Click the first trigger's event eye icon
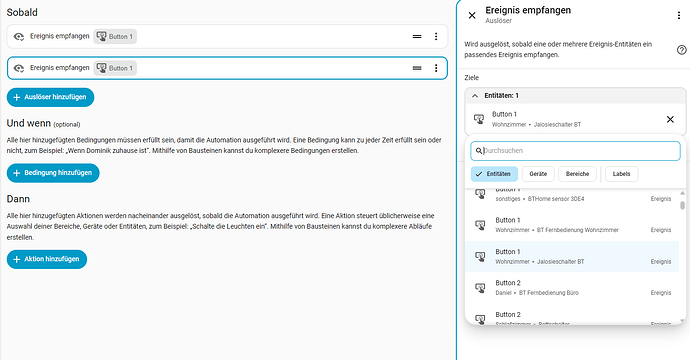This screenshot has height=360, width=690. point(18,37)
